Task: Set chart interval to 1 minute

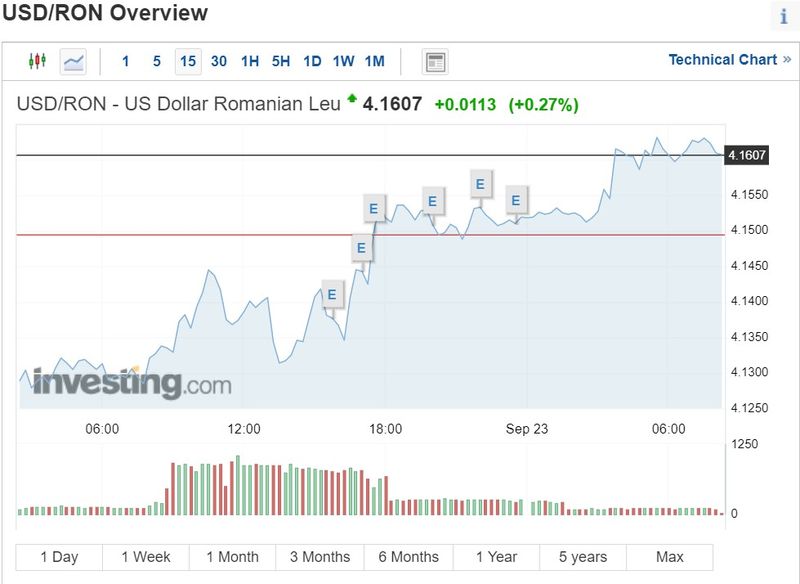Action: [126, 62]
